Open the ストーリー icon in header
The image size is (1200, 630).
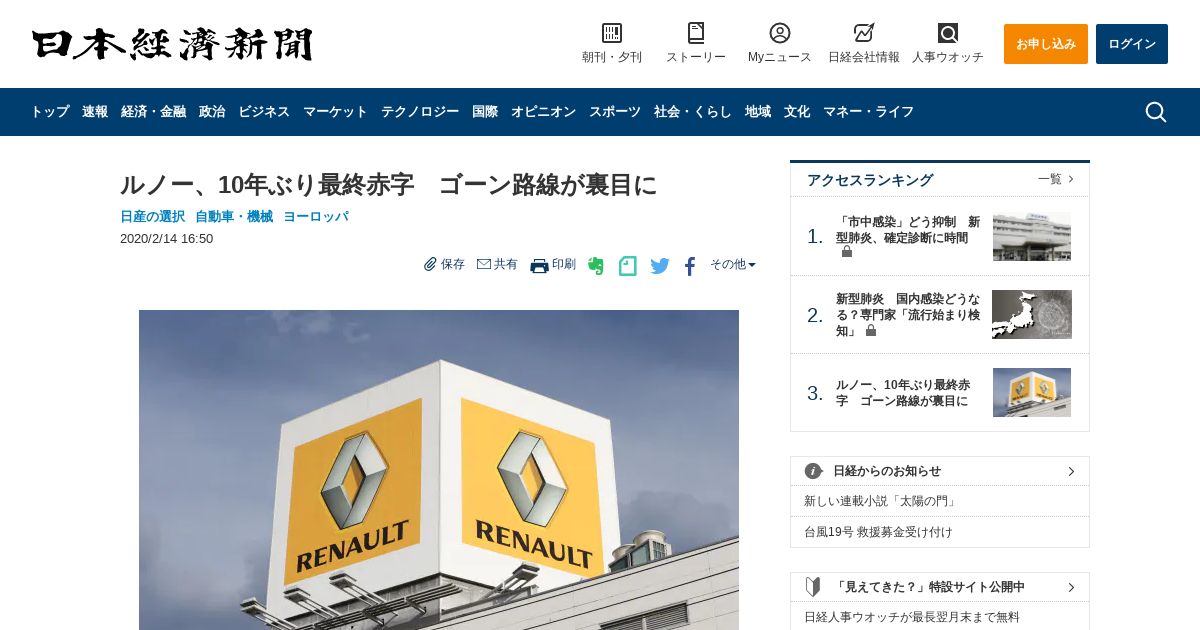[x=696, y=33]
